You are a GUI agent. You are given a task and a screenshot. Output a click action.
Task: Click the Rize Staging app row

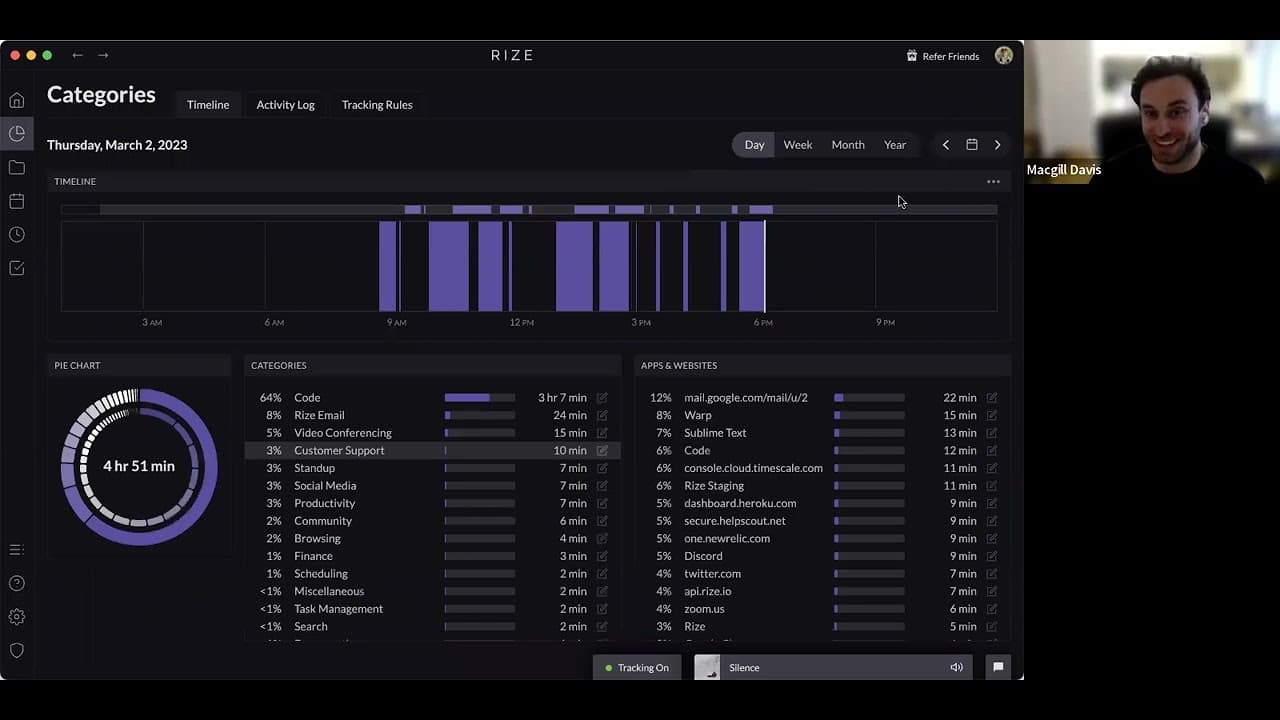click(823, 486)
